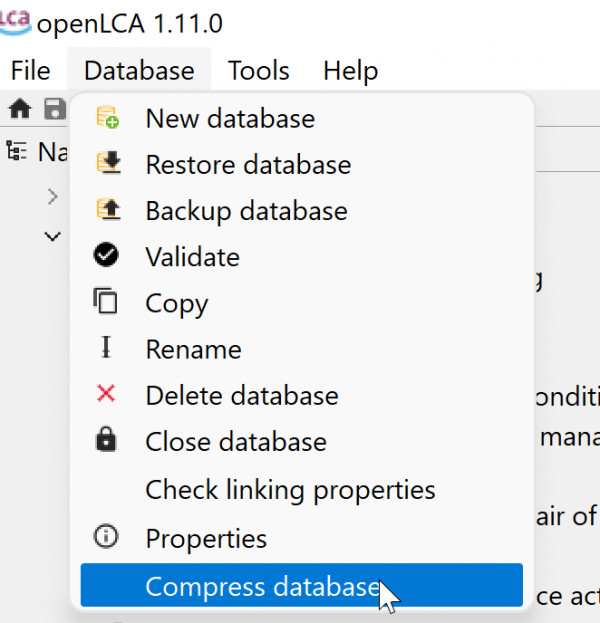The height and width of the screenshot is (623, 600).
Task: Choose Restore database menu entry
Action: (302, 164)
